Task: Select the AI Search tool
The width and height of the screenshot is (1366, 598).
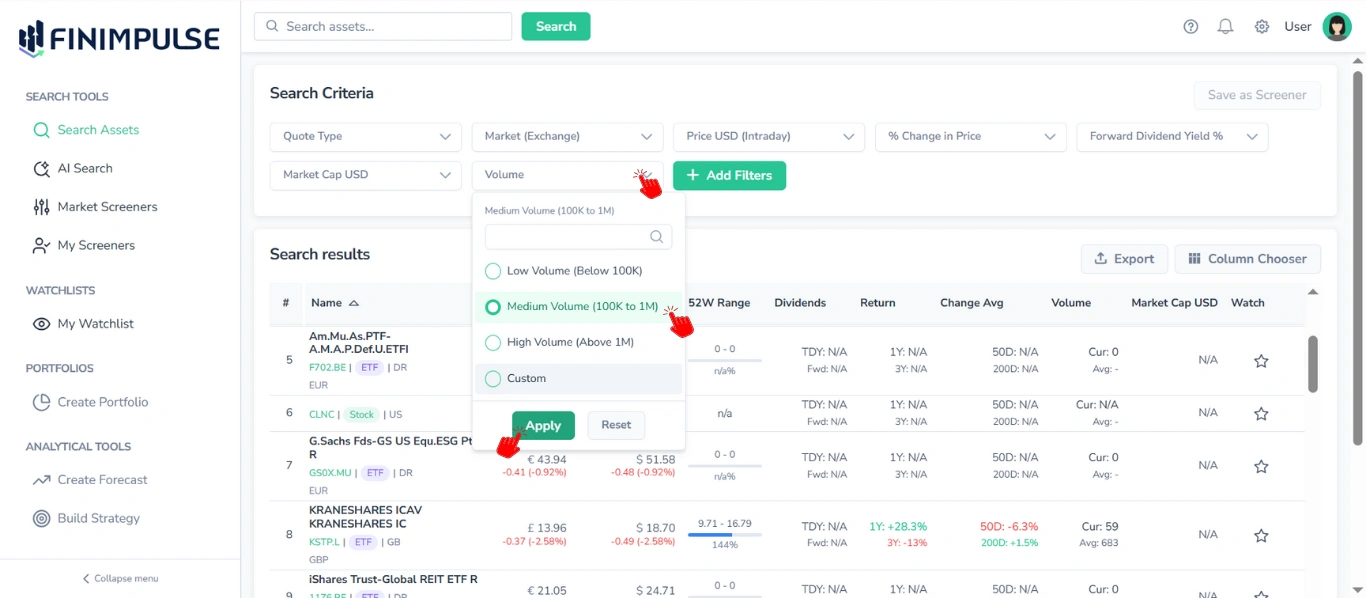Action: point(85,167)
